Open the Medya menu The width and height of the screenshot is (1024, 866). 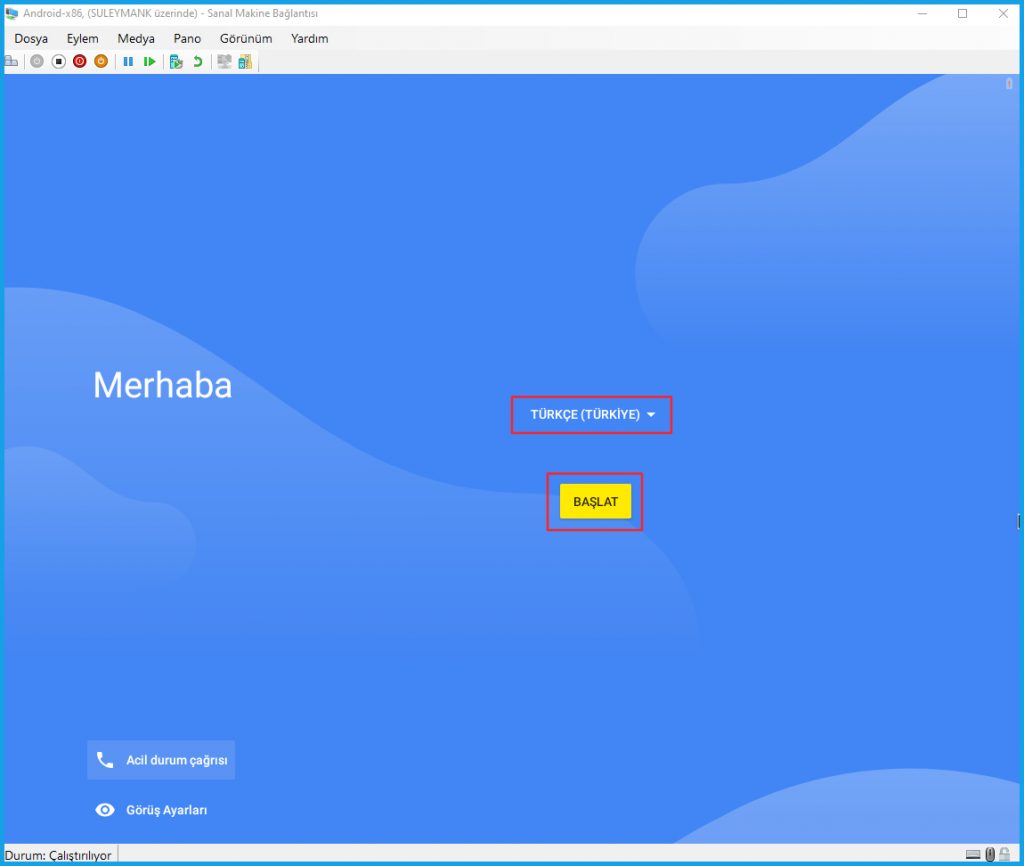[136, 39]
